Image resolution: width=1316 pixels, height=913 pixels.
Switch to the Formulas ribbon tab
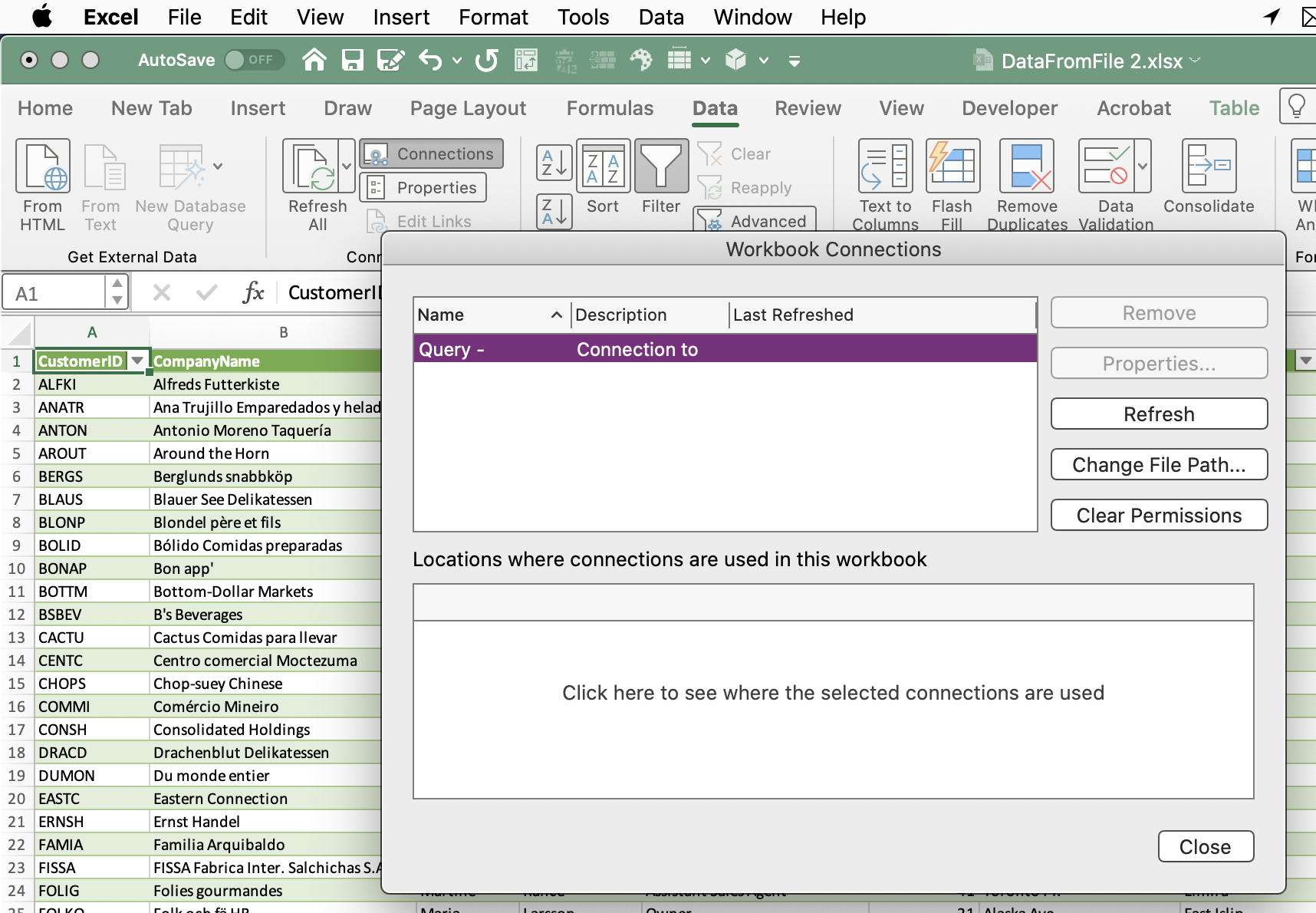click(610, 108)
